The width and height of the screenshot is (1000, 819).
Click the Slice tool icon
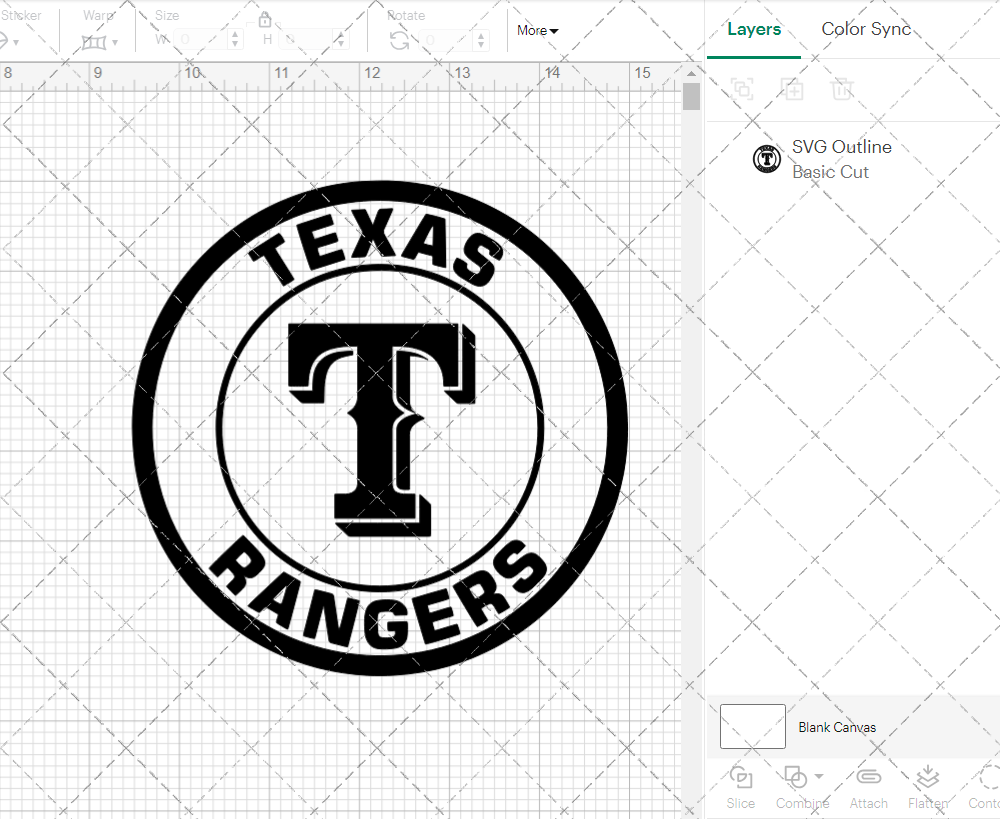click(x=741, y=778)
